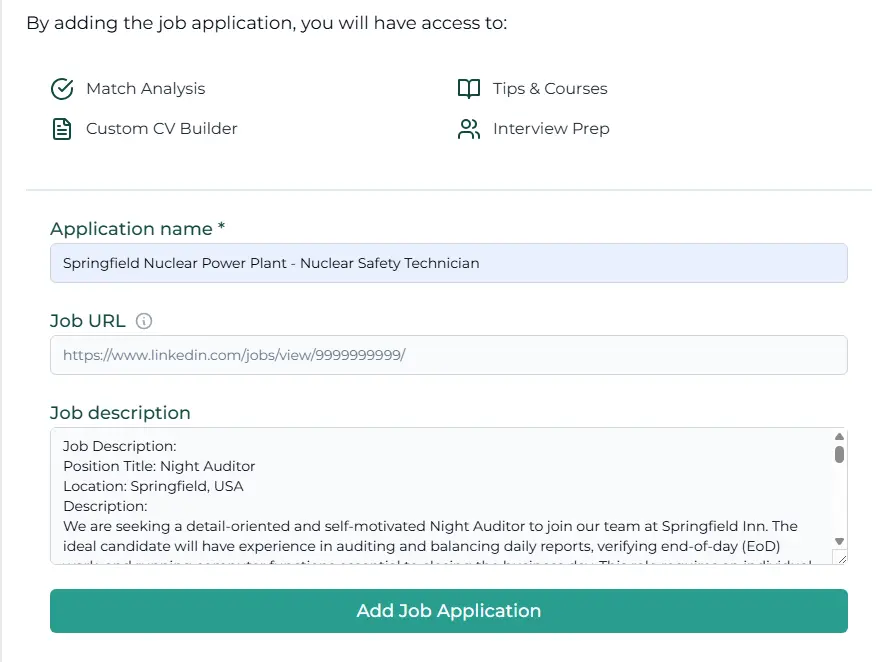Click the 'Custom CV Builder' feature text
The width and height of the screenshot is (896, 662).
pyautogui.click(x=162, y=128)
